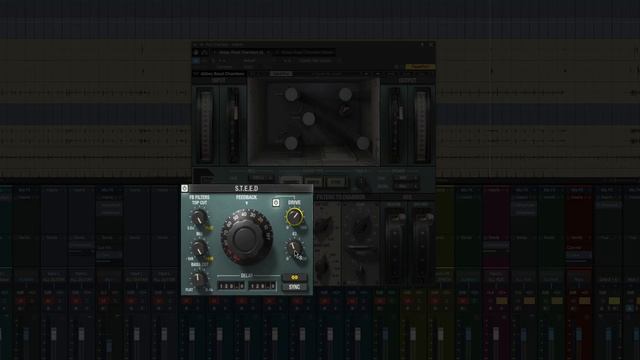Click the SYNC button in STEED

[294, 287]
